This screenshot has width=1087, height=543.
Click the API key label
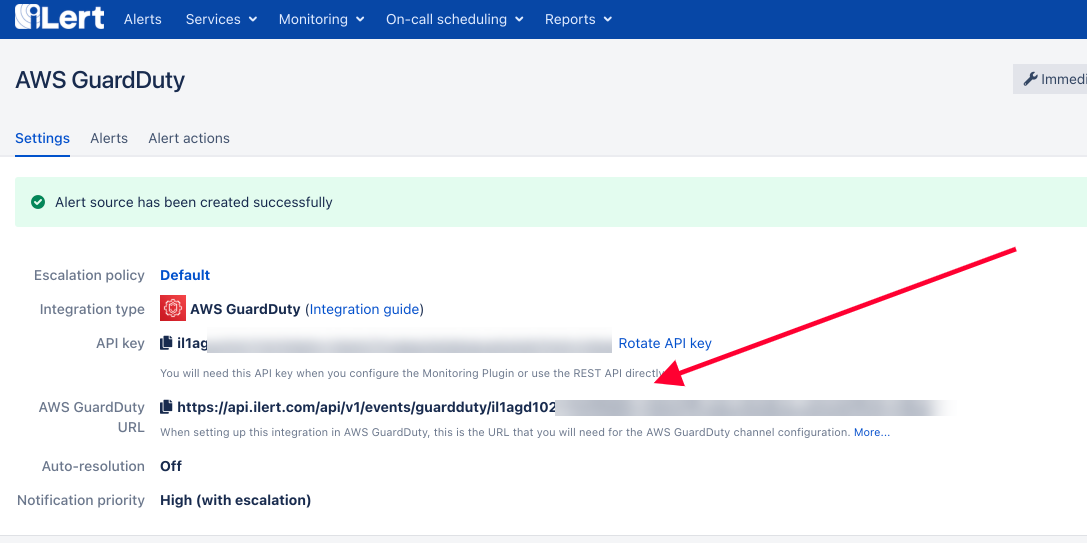pos(121,343)
